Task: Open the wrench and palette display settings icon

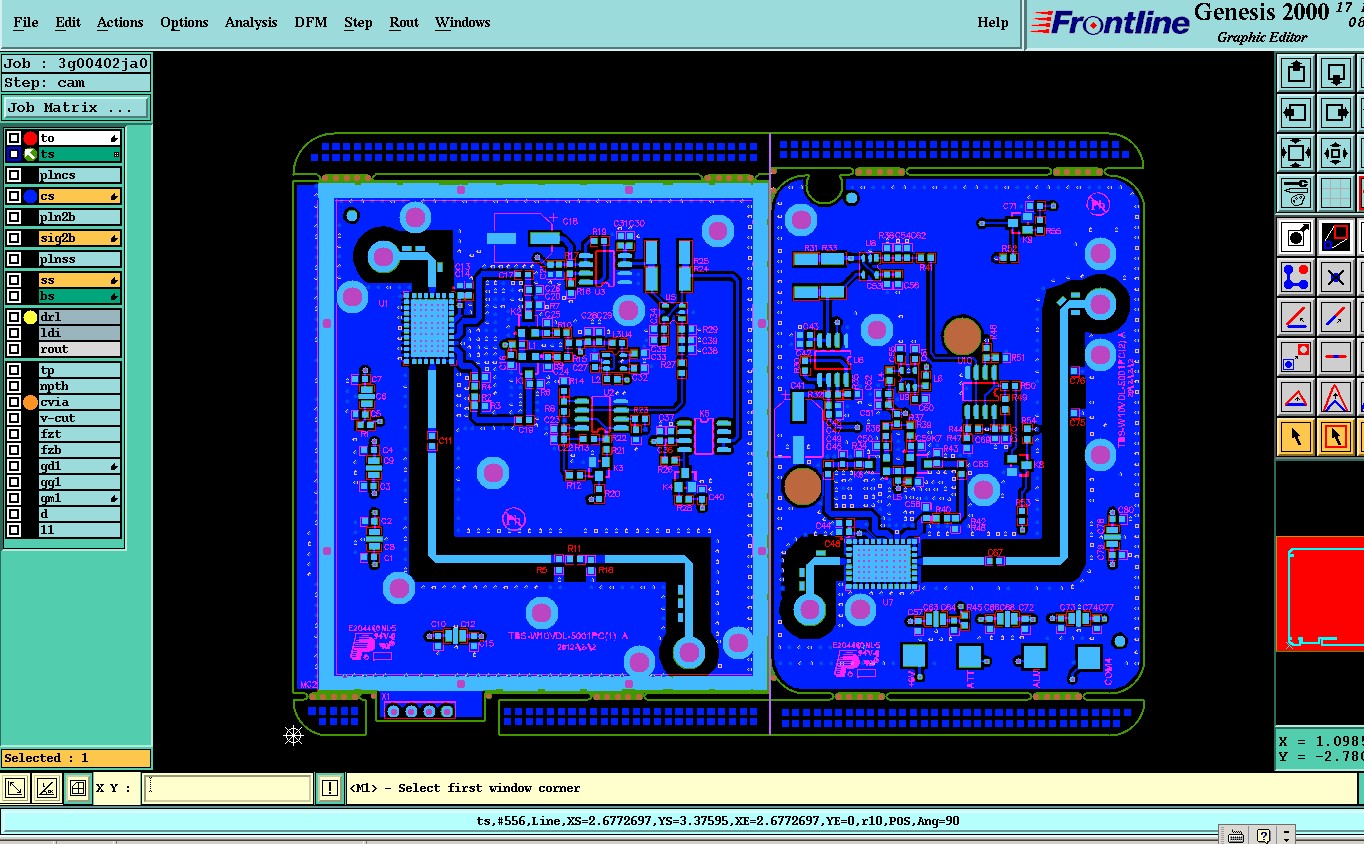Action: click(1297, 193)
